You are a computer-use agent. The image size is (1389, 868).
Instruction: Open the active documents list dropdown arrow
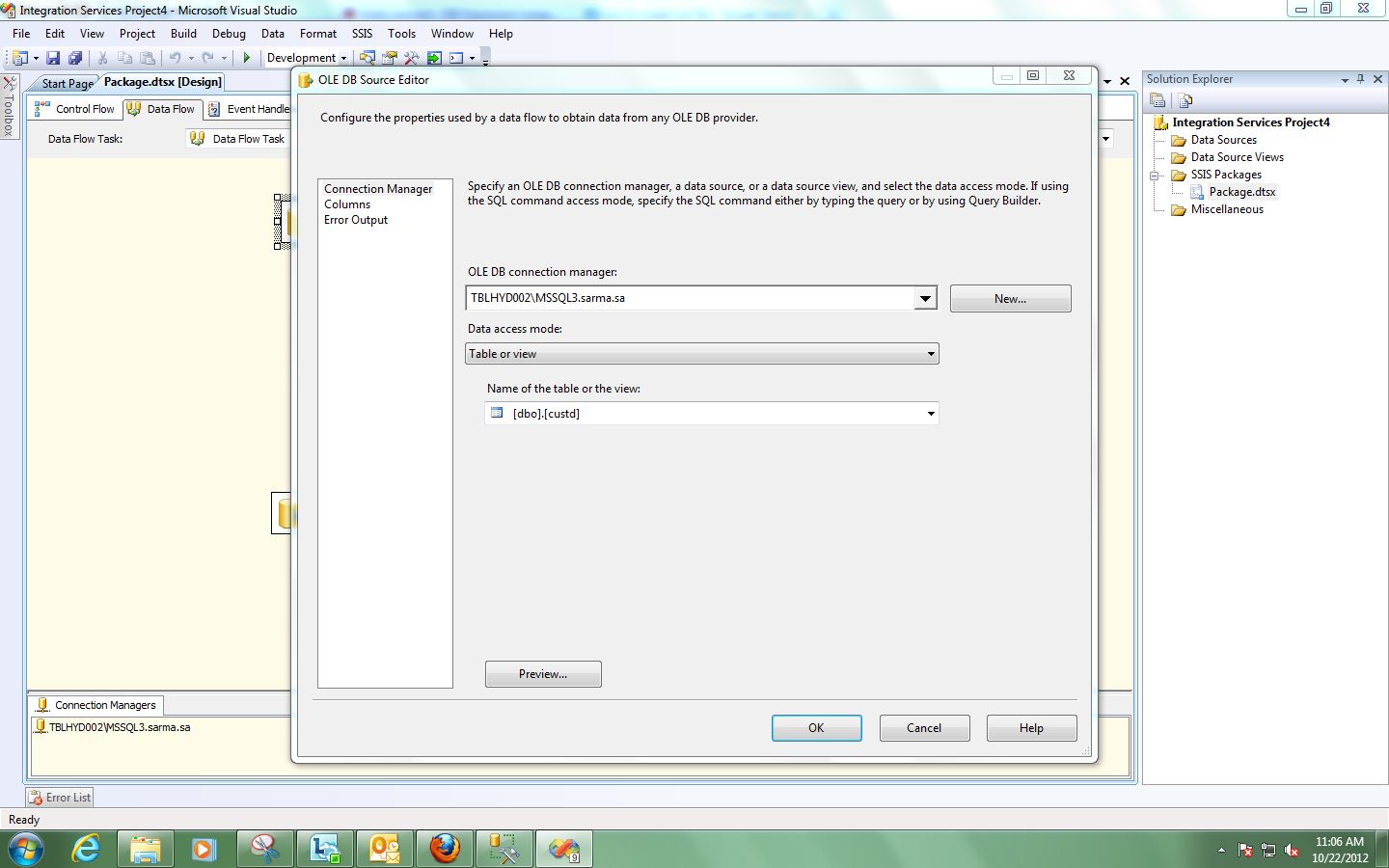pos(1107,81)
